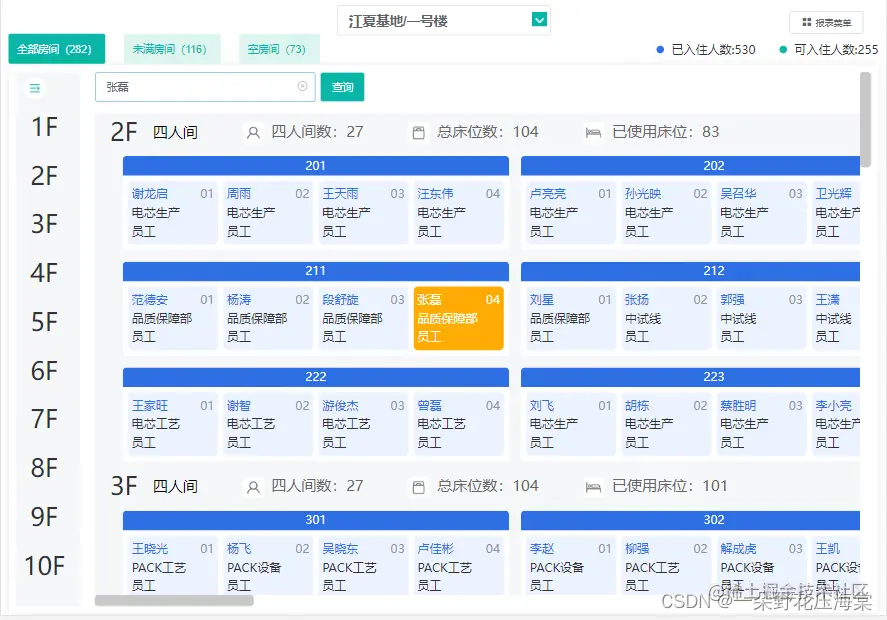887x620 pixels.
Task: Select bed card of 蔡胜明 in 223
Action: (761, 424)
